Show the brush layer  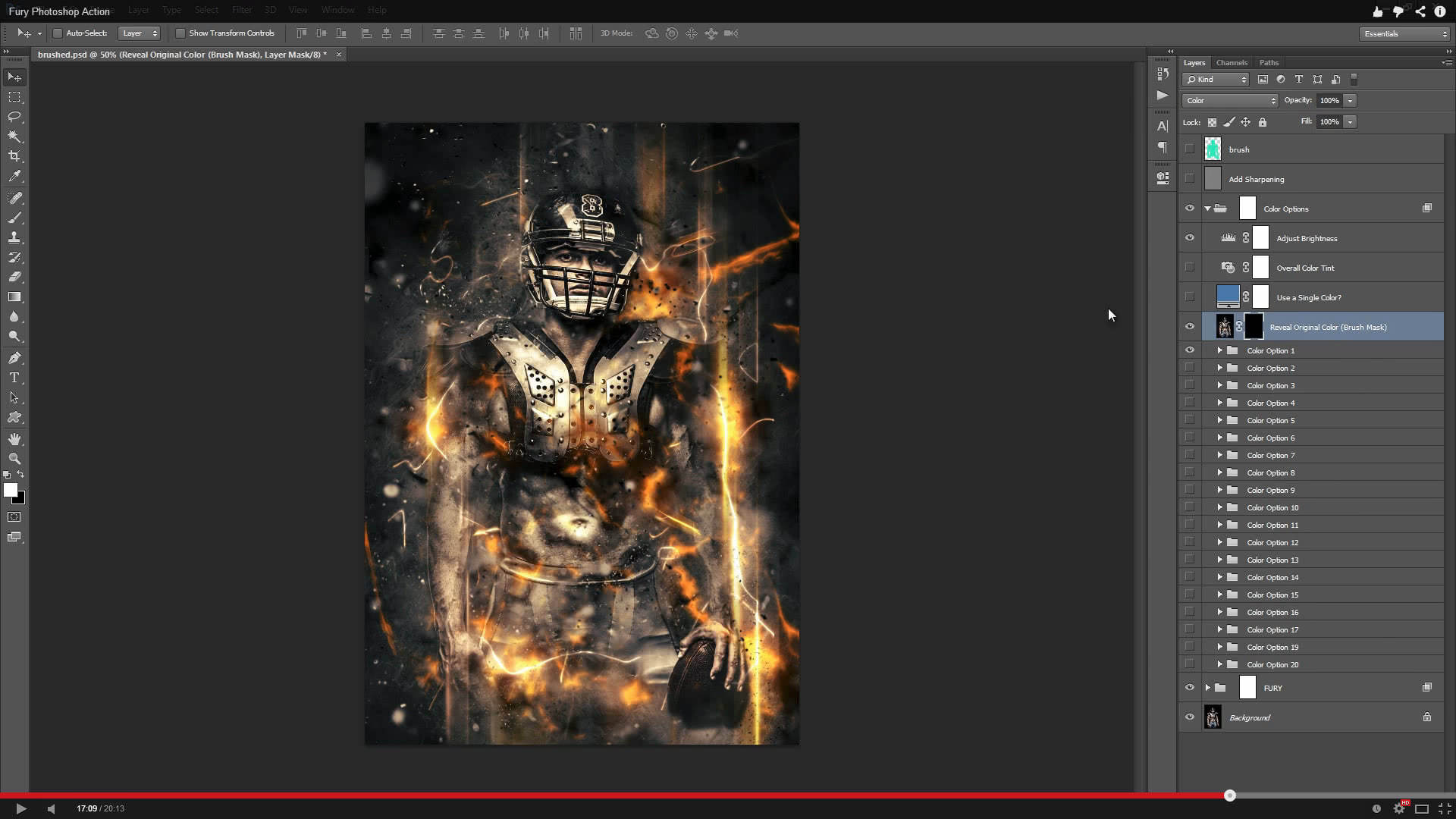(x=1189, y=149)
